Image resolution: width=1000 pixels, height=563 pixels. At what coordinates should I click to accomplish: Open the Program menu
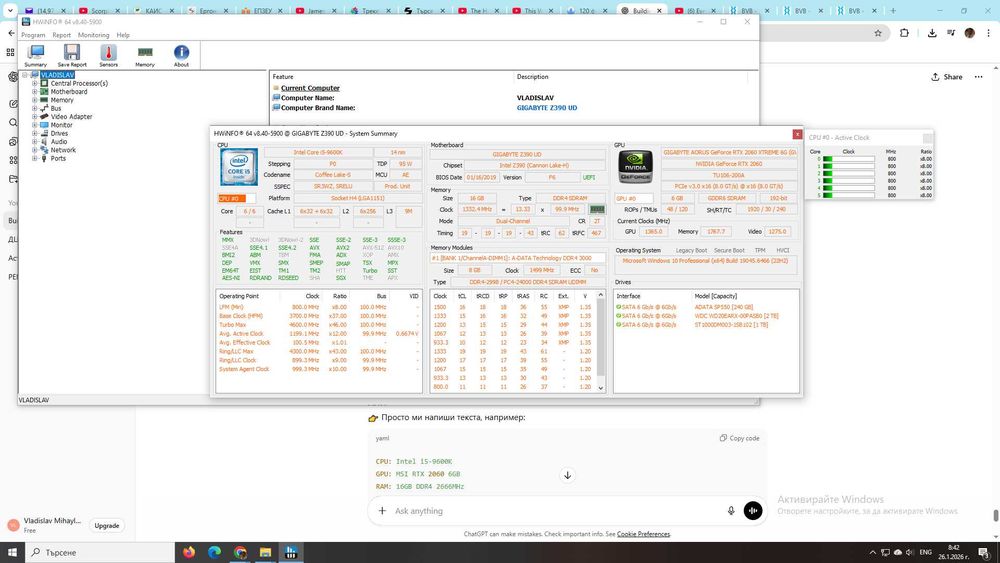(33, 35)
